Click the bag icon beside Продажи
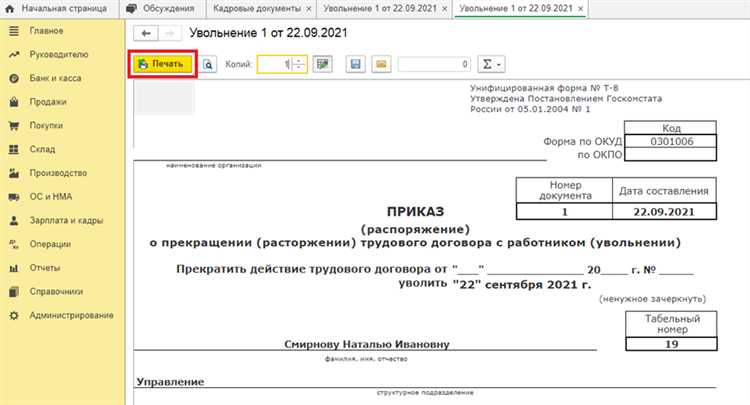 pos(14,102)
